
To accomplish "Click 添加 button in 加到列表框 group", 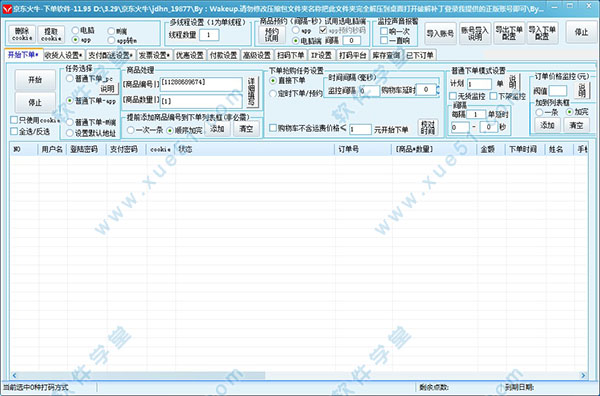I will point(547,125).
